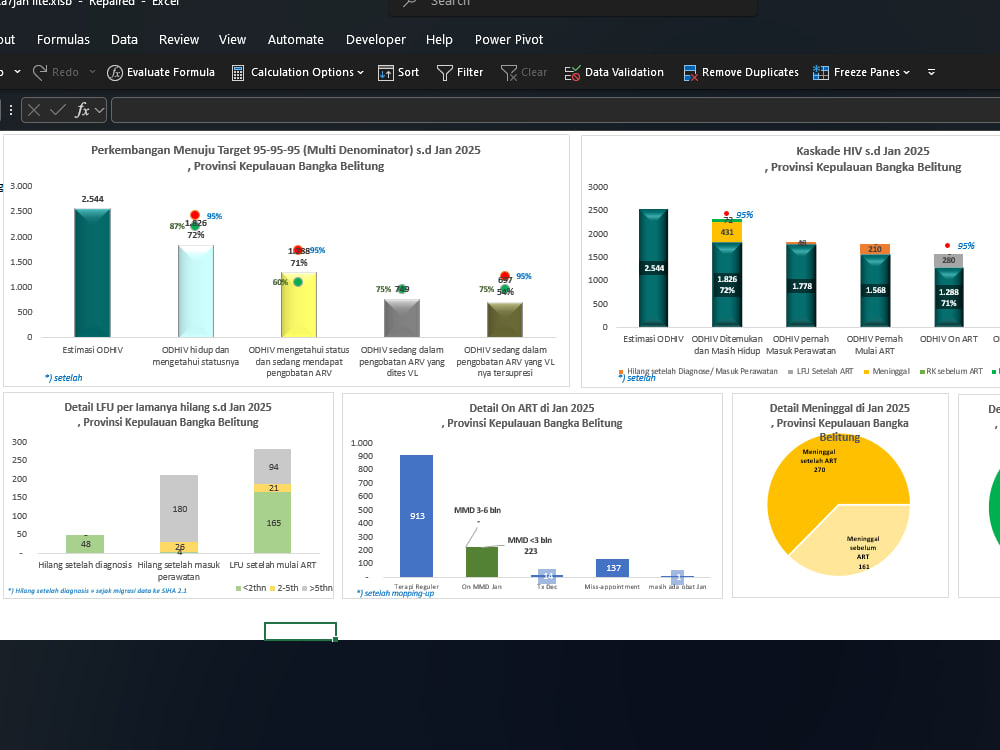
Task: Switch to the Review tab
Action: 179,40
